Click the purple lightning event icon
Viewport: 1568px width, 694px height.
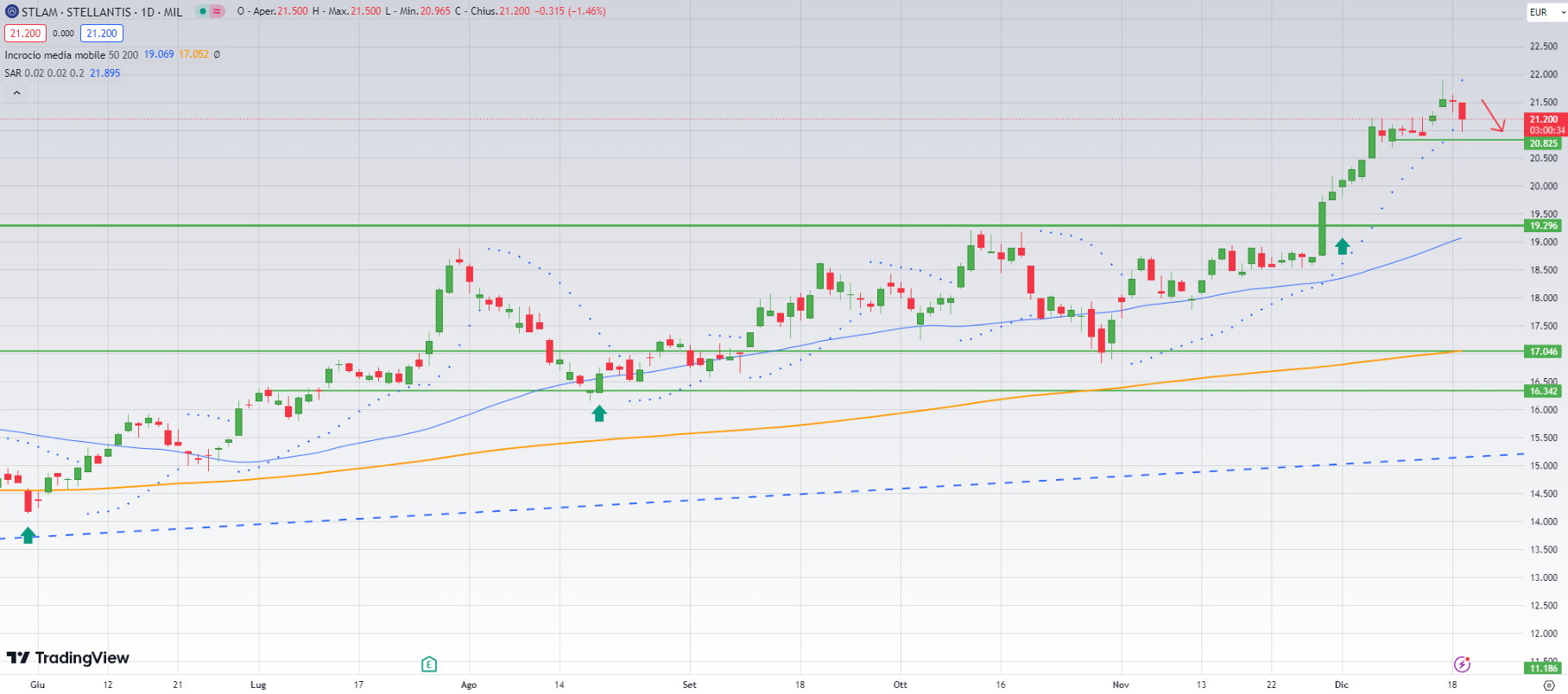pos(1462,664)
